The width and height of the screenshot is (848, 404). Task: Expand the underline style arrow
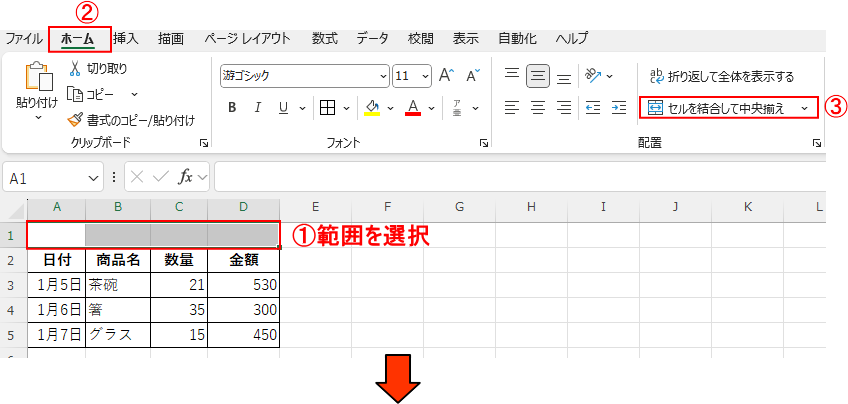pyautogui.click(x=302, y=108)
